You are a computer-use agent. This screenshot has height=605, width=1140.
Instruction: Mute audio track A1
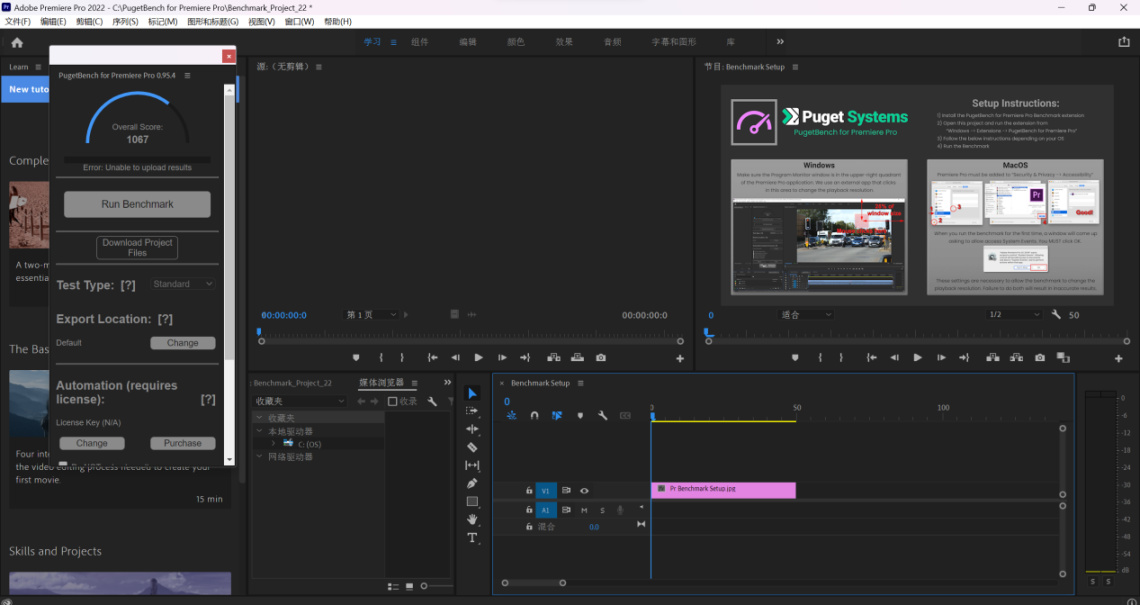click(x=584, y=510)
